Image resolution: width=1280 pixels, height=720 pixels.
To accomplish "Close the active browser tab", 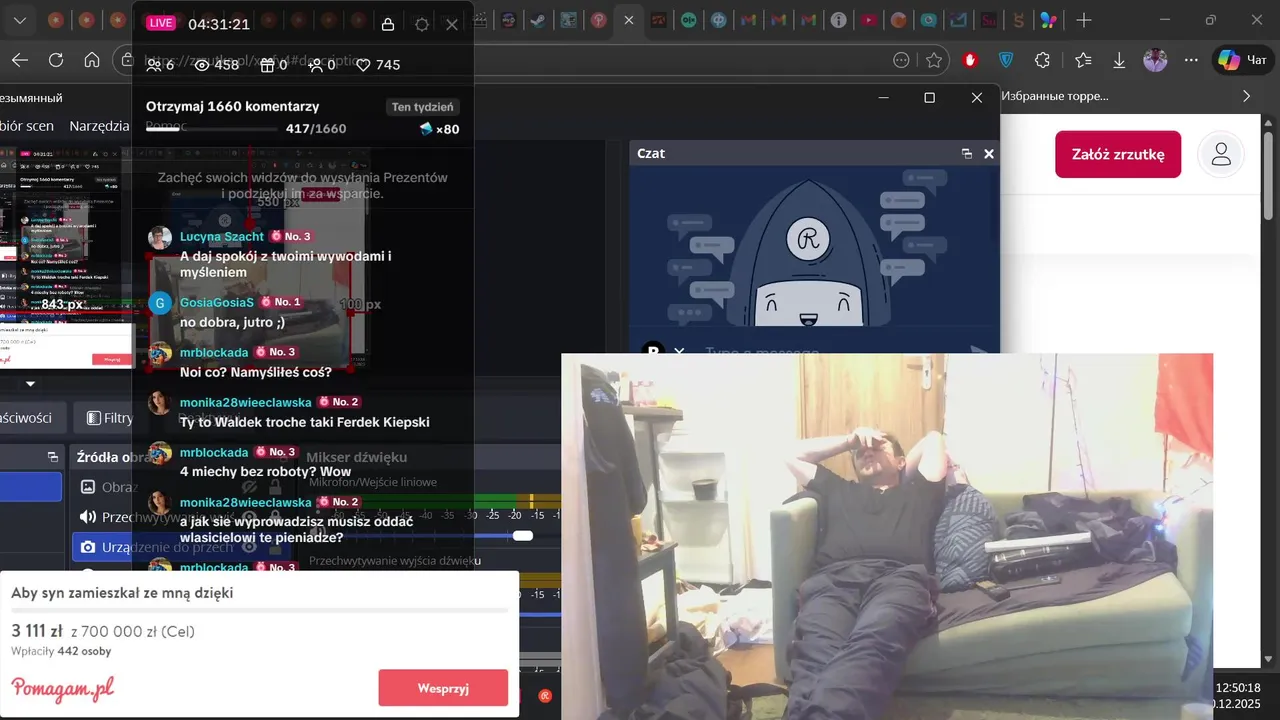I will pos(628,20).
